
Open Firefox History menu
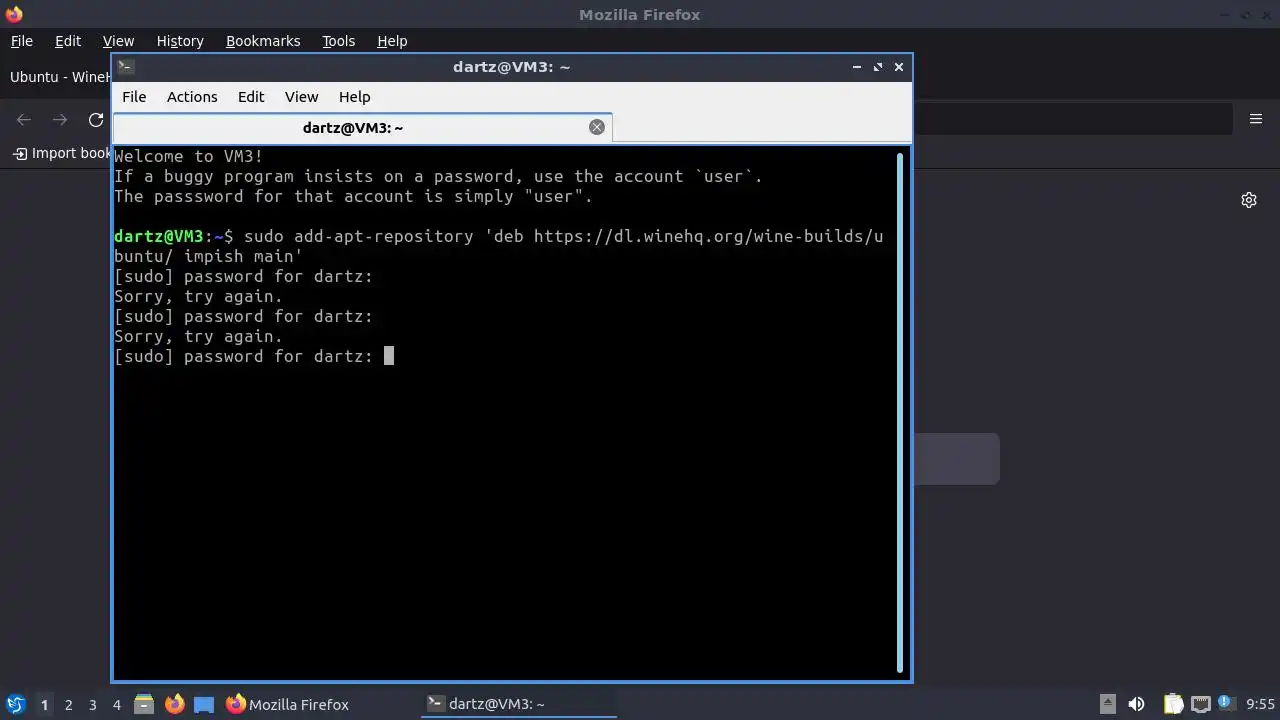(x=180, y=41)
